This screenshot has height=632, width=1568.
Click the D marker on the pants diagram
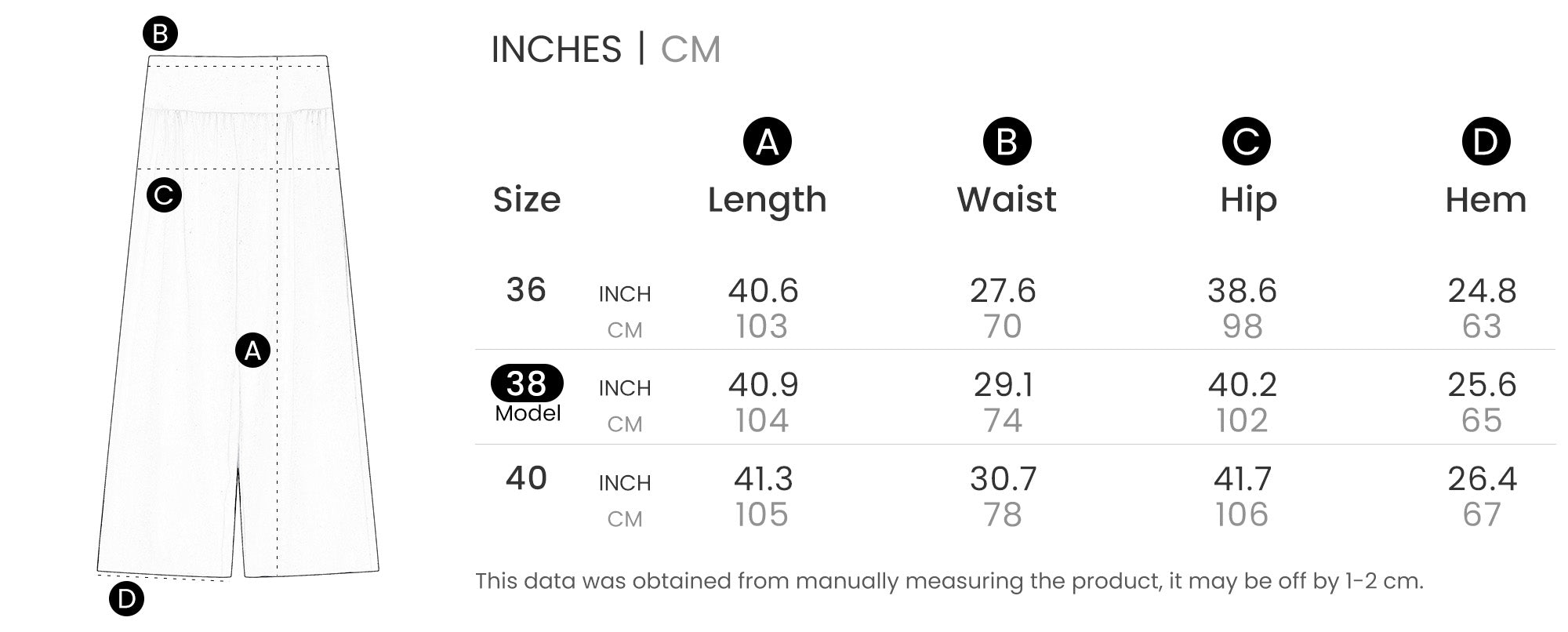pyautogui.click(x=126, y=599)
